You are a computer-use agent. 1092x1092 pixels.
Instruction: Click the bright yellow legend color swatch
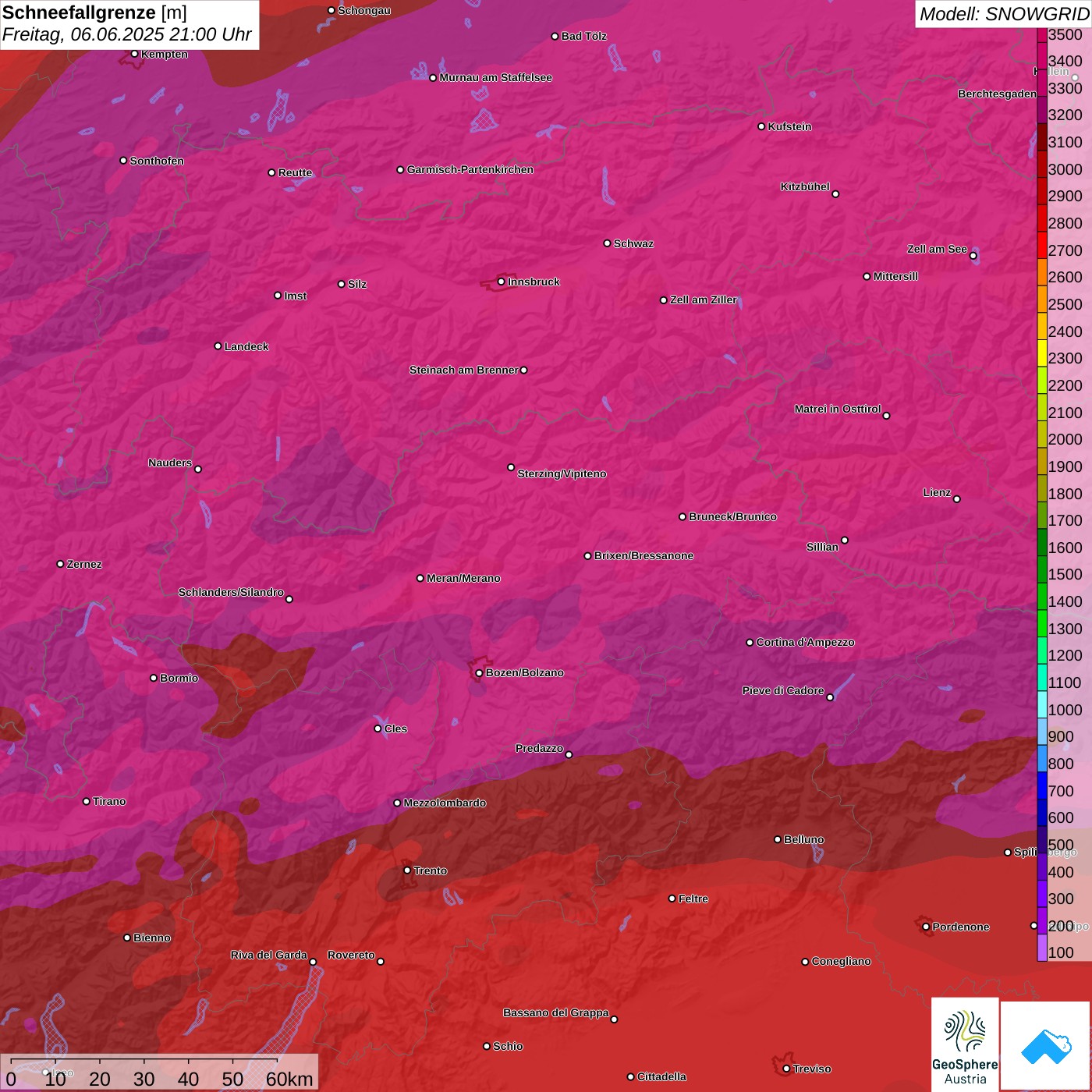[x=1042, y=353]
